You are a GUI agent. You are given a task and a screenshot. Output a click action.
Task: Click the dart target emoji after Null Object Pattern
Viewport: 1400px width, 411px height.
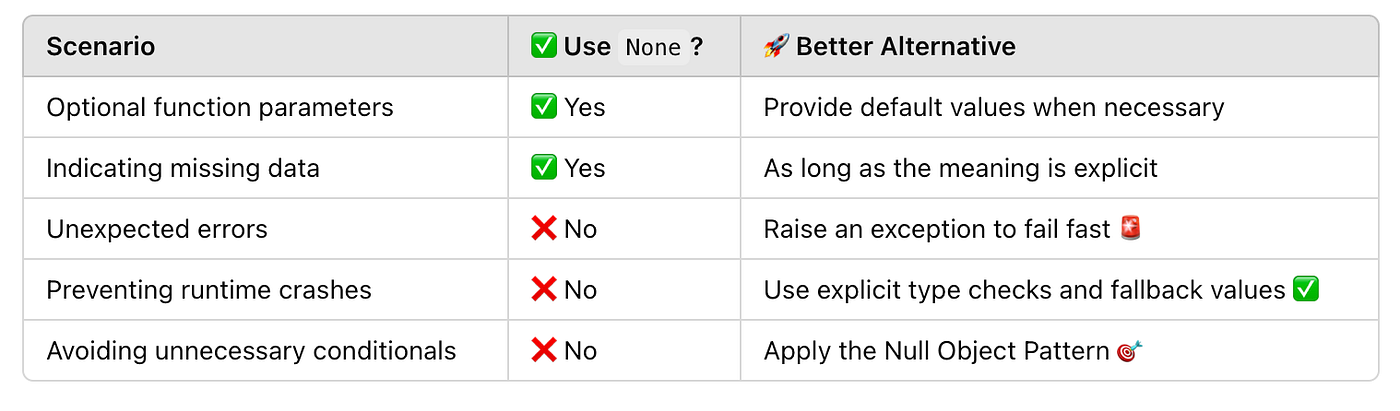tap(1130, 351)
